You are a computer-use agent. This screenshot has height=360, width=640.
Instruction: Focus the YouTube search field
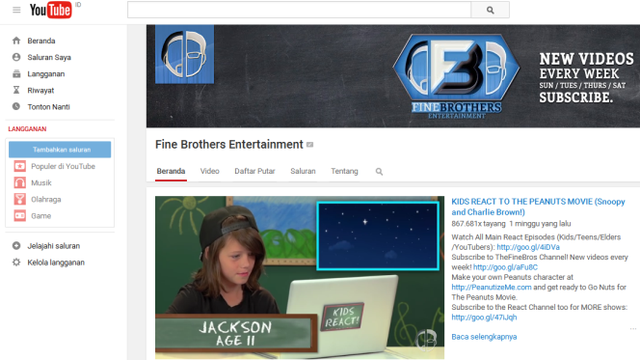point(299,10)
